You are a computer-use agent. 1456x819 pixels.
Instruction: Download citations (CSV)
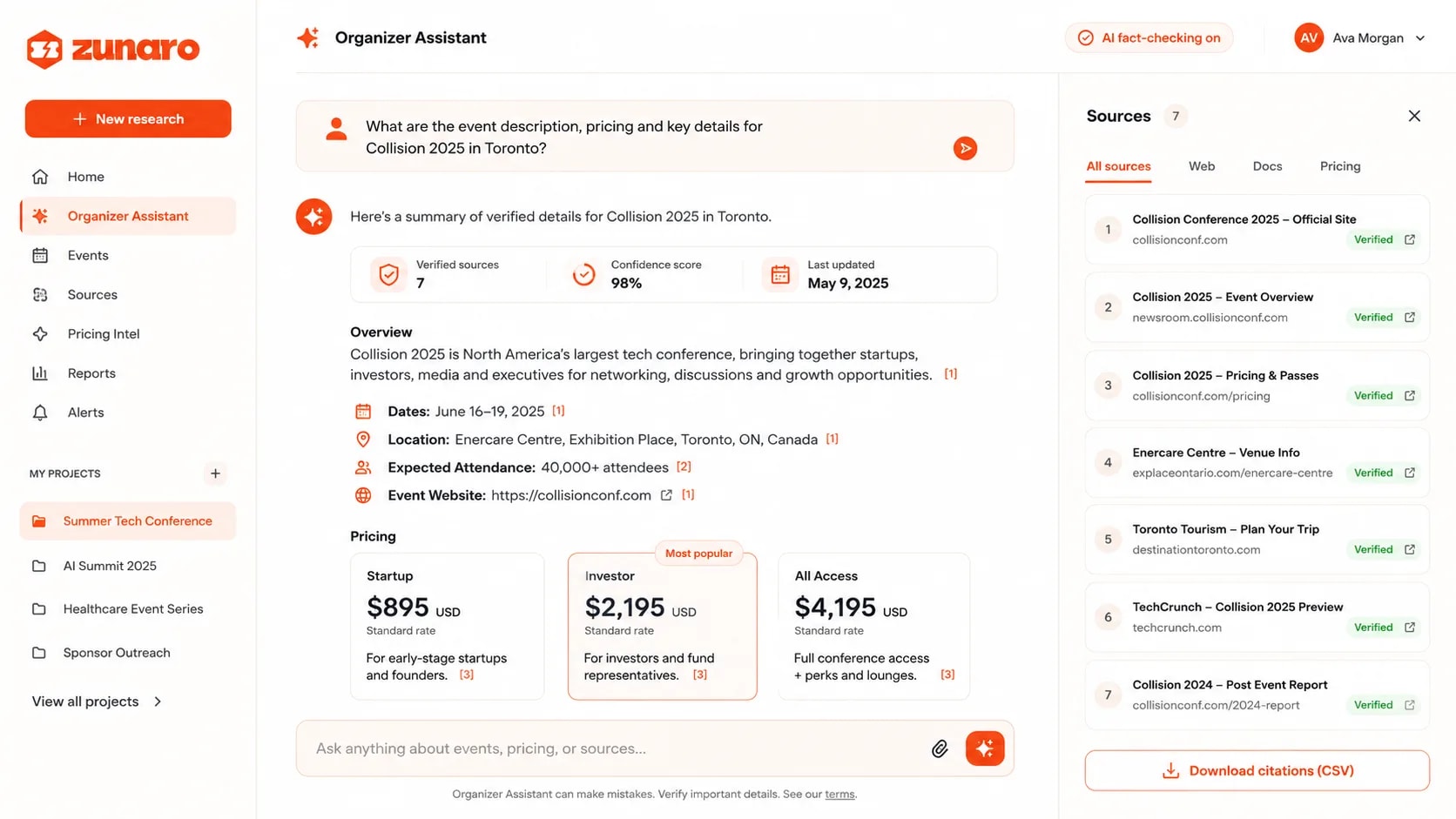point(1257,771)
